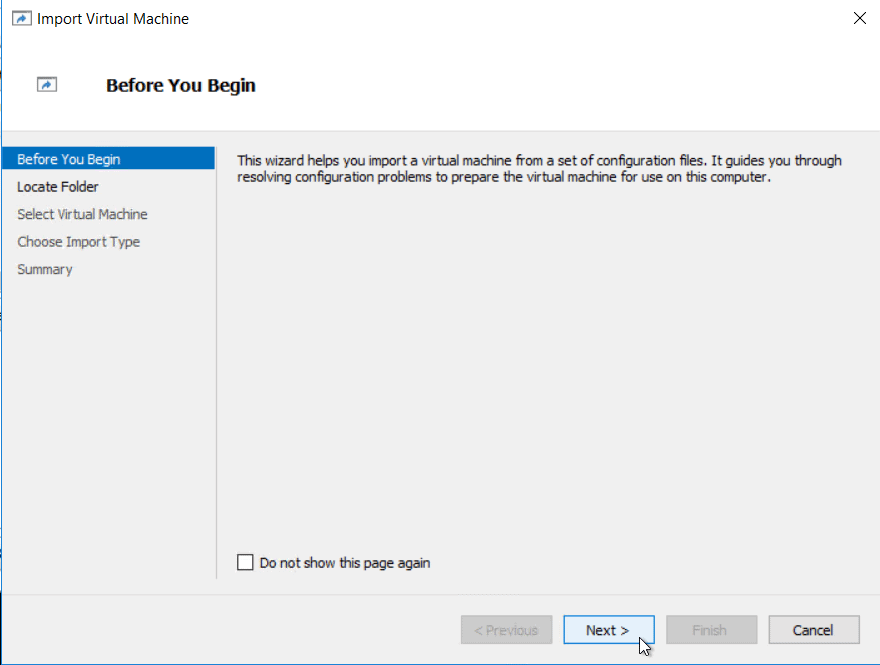The height and width of the screenshot is (665, 880).
Task: Click the grayed-out Previous button
Action: 506,629
